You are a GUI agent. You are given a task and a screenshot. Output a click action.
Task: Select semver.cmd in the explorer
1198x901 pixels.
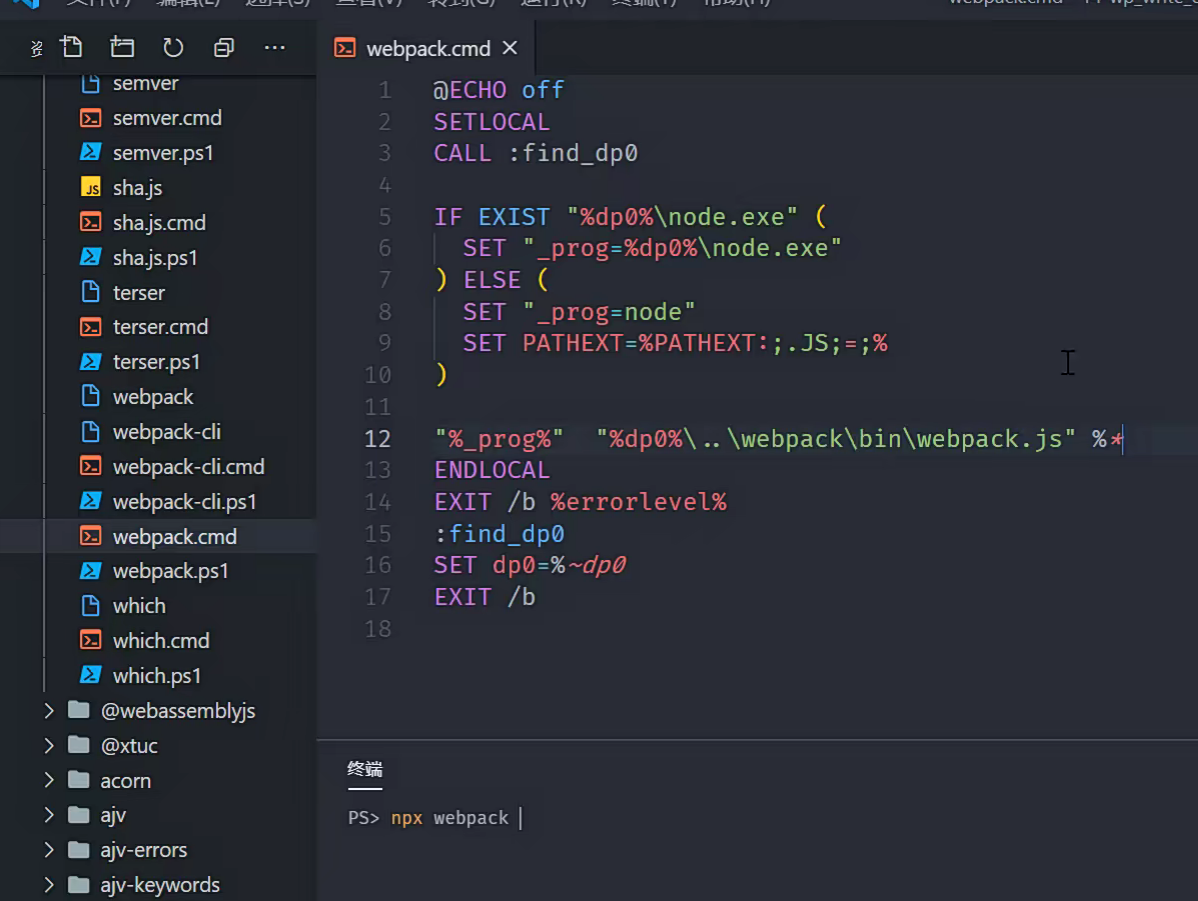[167, 118]
